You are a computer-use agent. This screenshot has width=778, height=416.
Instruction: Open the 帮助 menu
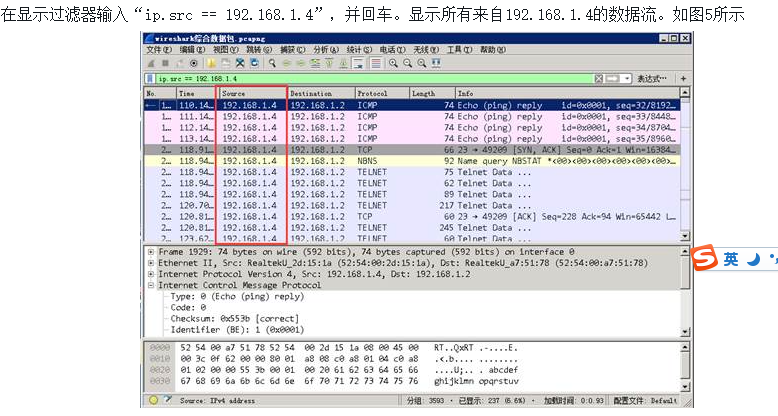pos(493,50)
